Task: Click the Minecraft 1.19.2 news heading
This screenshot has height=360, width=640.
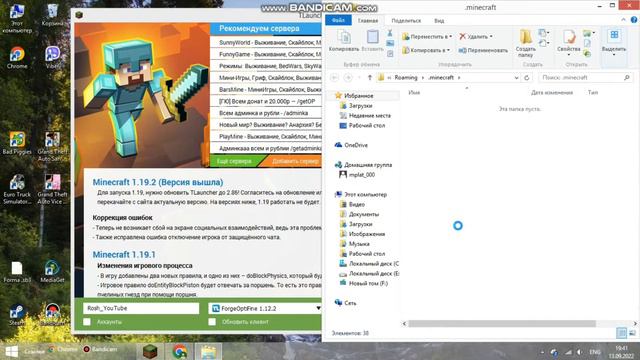Action: click(158, 182)
